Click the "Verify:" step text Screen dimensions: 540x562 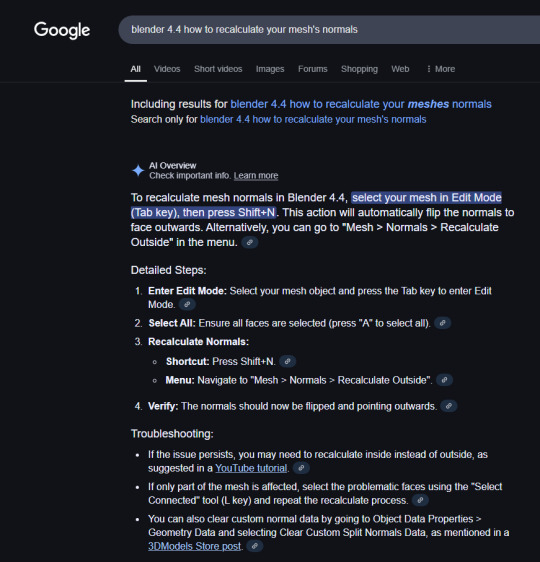[x=163, y=406]
